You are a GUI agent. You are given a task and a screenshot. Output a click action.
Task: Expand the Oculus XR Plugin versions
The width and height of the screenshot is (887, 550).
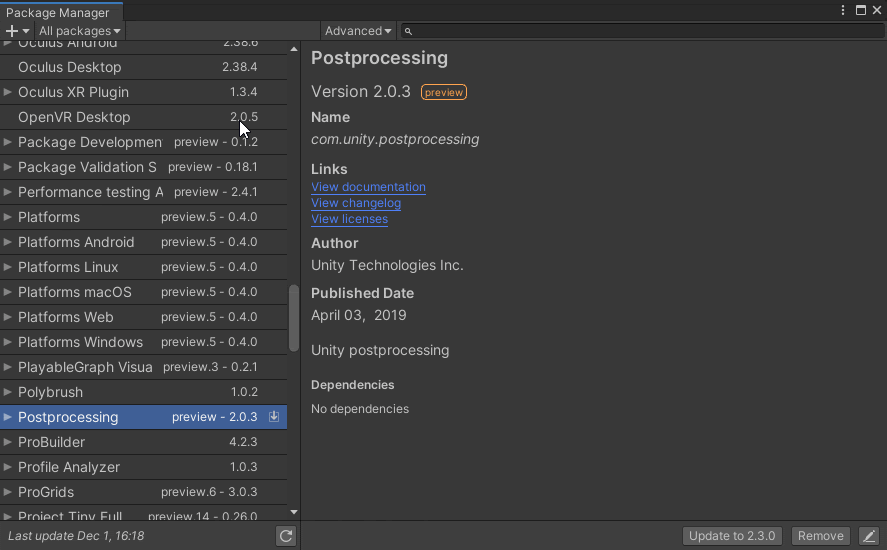(x=7, y=92)
